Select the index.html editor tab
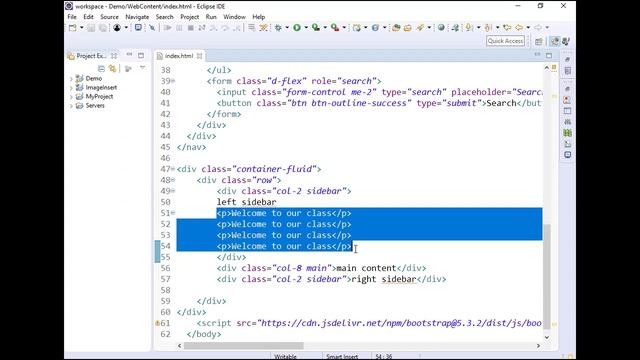The width and height of the screenshot is (640, 360). click(x=179, y=56)
